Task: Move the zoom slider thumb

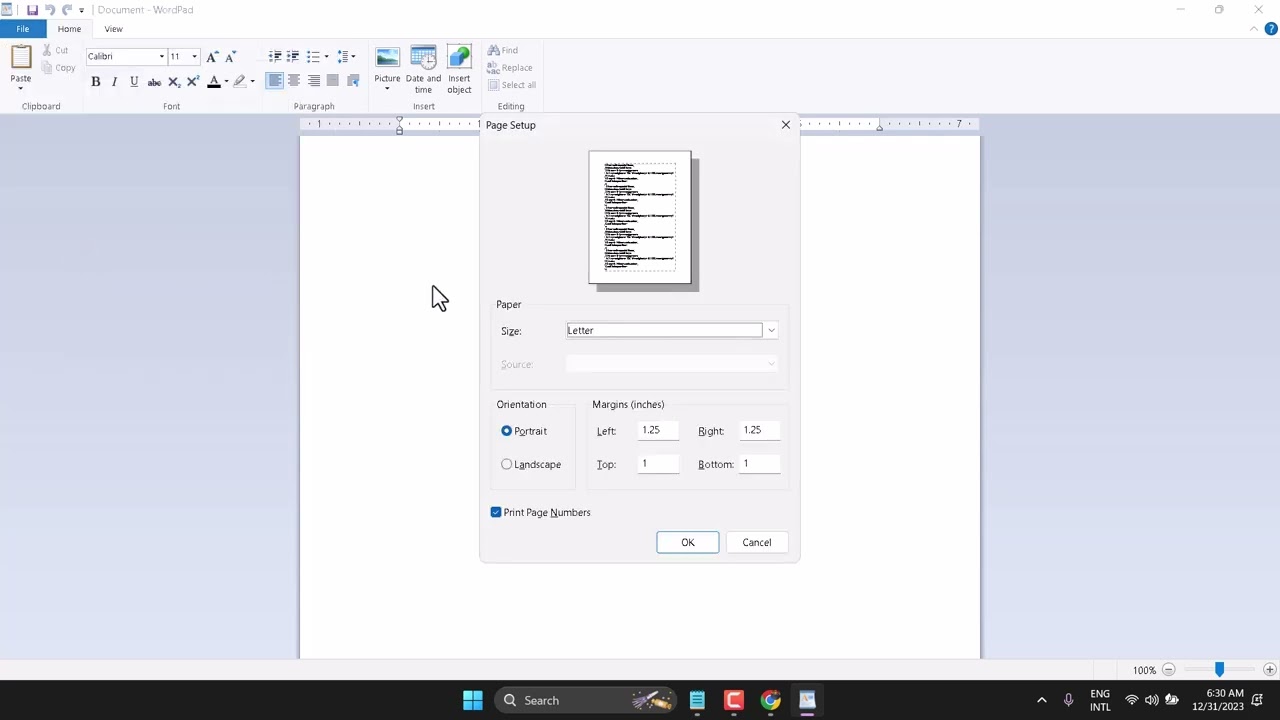Action: (x=1219, y=669)
